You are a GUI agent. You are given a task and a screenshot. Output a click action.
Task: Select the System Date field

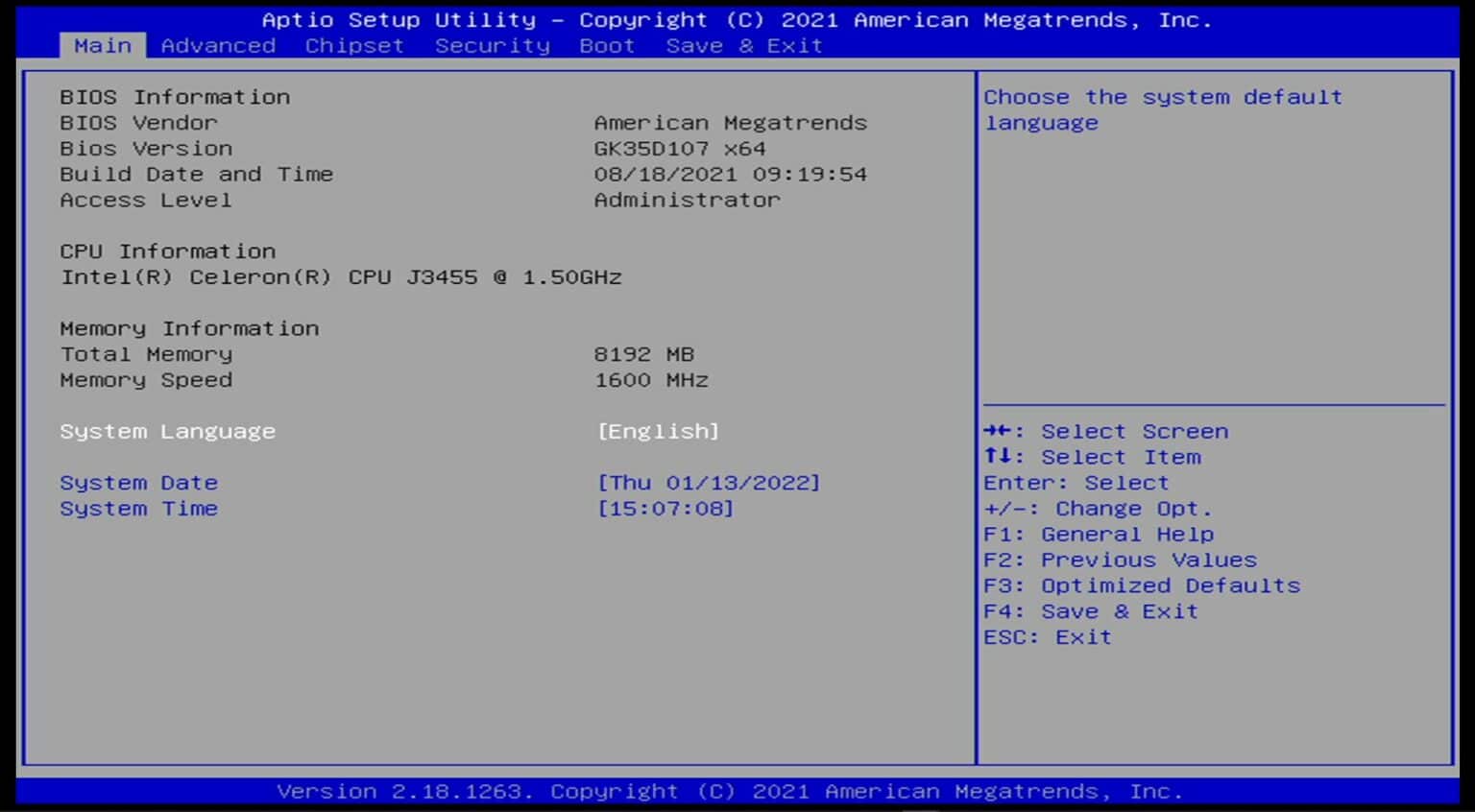(x=138, y=483)
